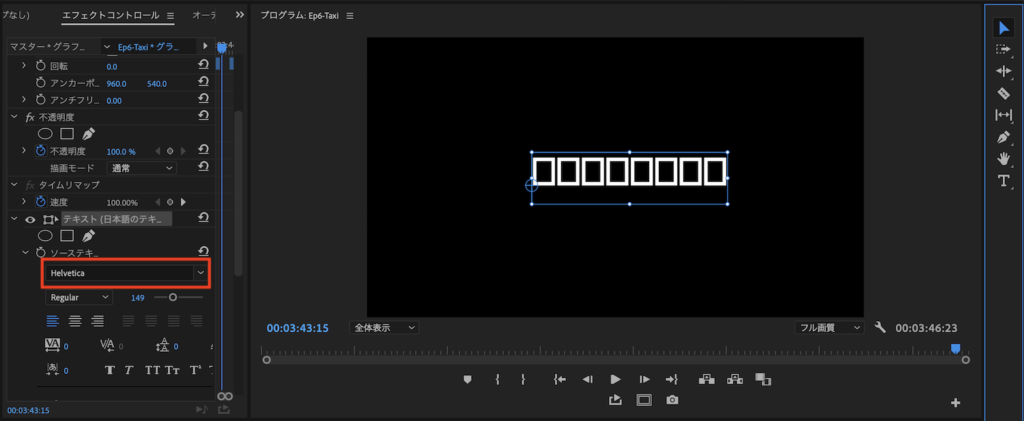This screenshot has height=421, width=1024.
Task: Select the Track Select Forward tool
Action: (1004, 49)
